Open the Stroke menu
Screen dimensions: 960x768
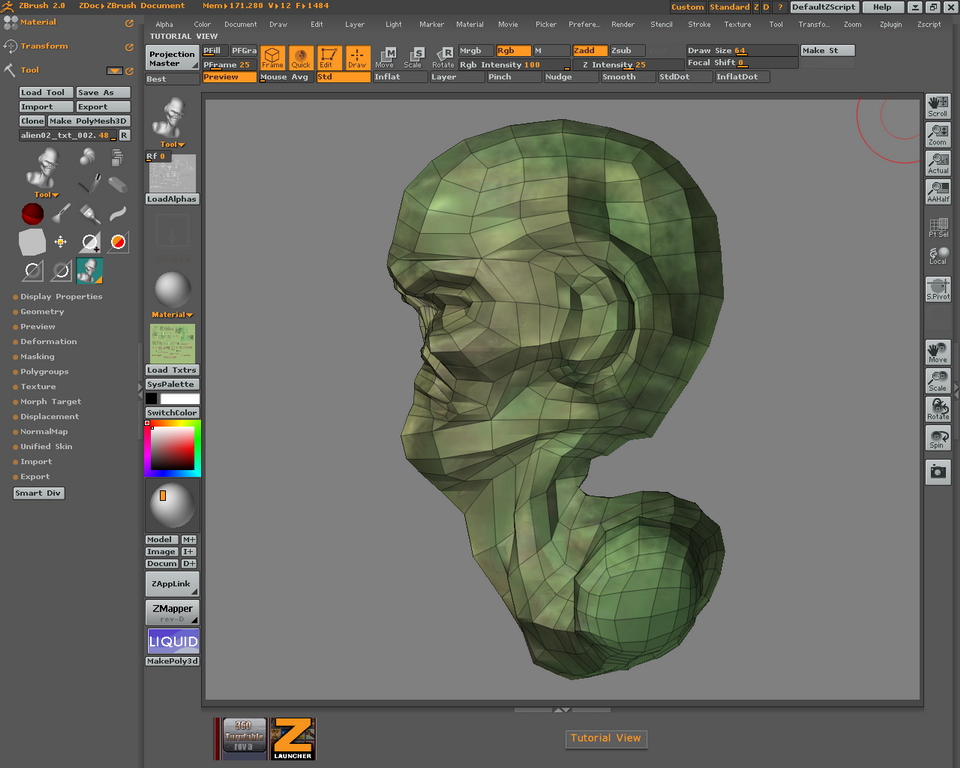[699, 24]
